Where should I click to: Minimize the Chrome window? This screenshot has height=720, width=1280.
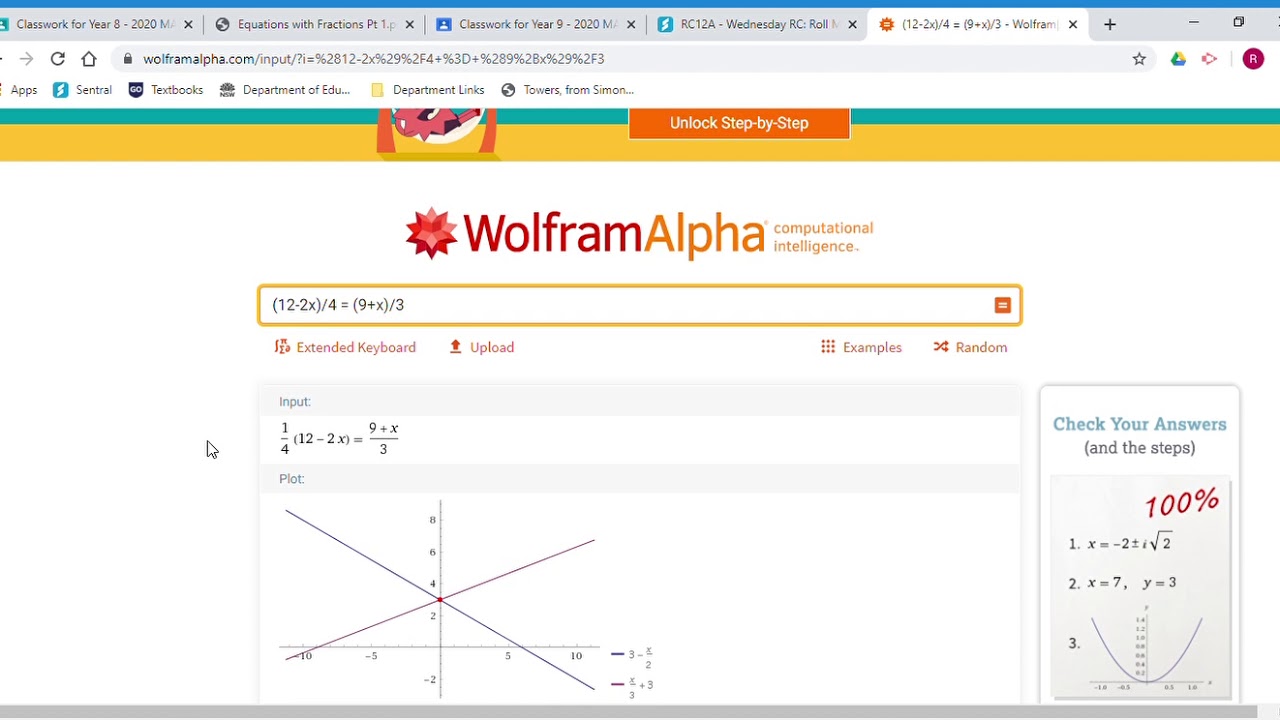(1193, 22)
